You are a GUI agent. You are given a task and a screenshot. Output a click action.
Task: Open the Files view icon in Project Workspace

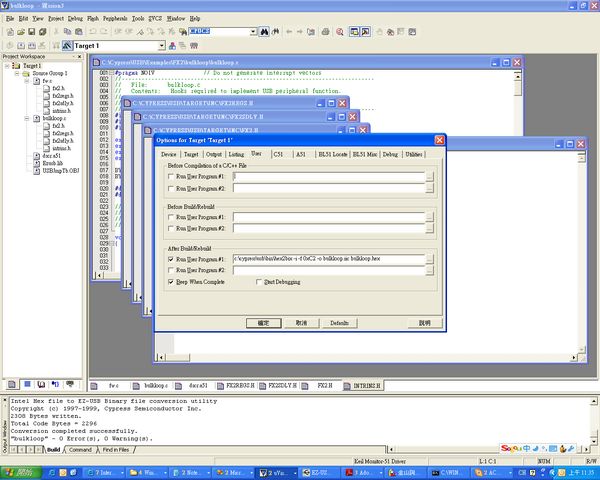tap(13, 384)
